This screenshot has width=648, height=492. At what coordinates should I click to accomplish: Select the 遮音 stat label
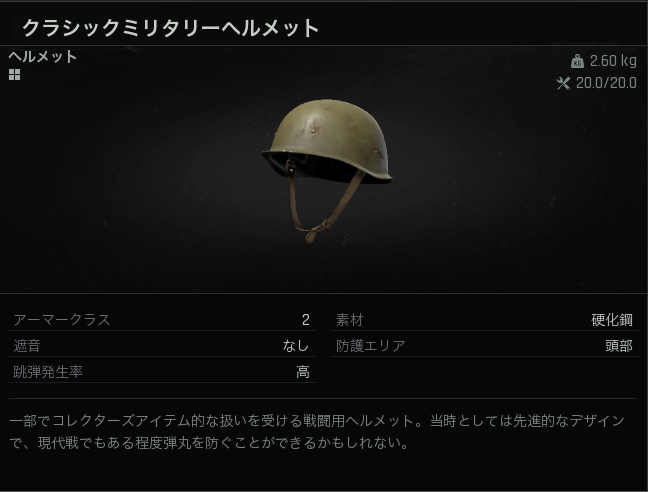pos(27,346)
